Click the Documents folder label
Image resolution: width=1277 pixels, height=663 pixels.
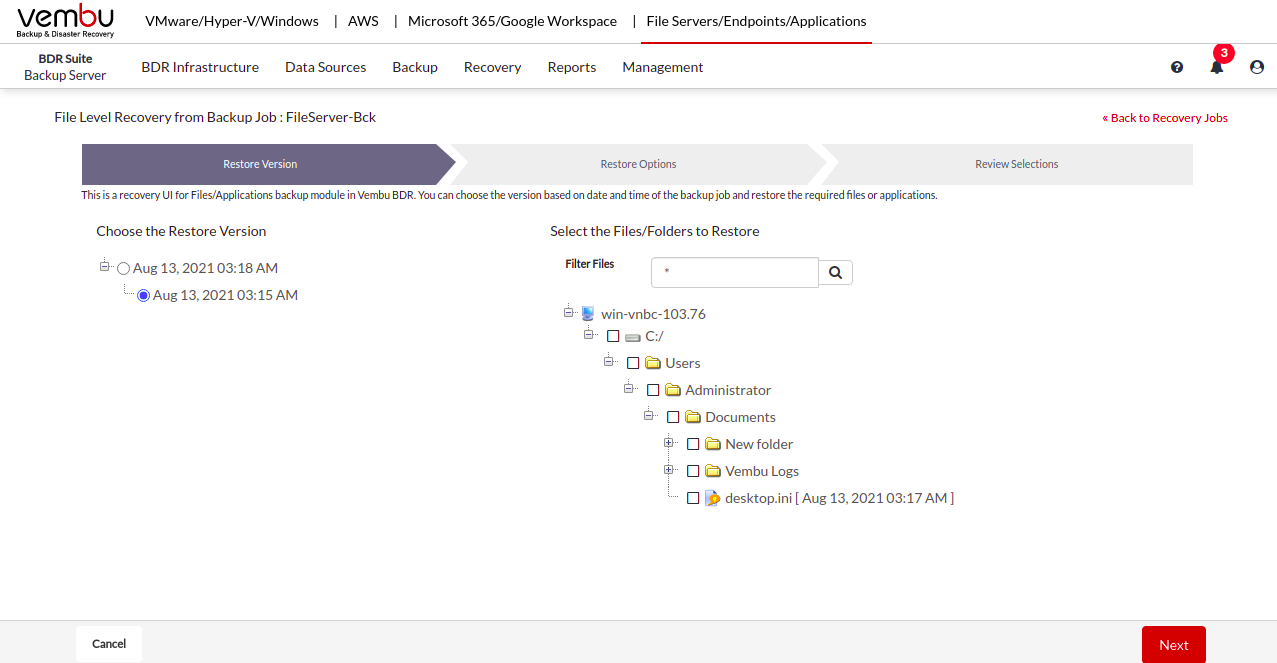point(740,417)
